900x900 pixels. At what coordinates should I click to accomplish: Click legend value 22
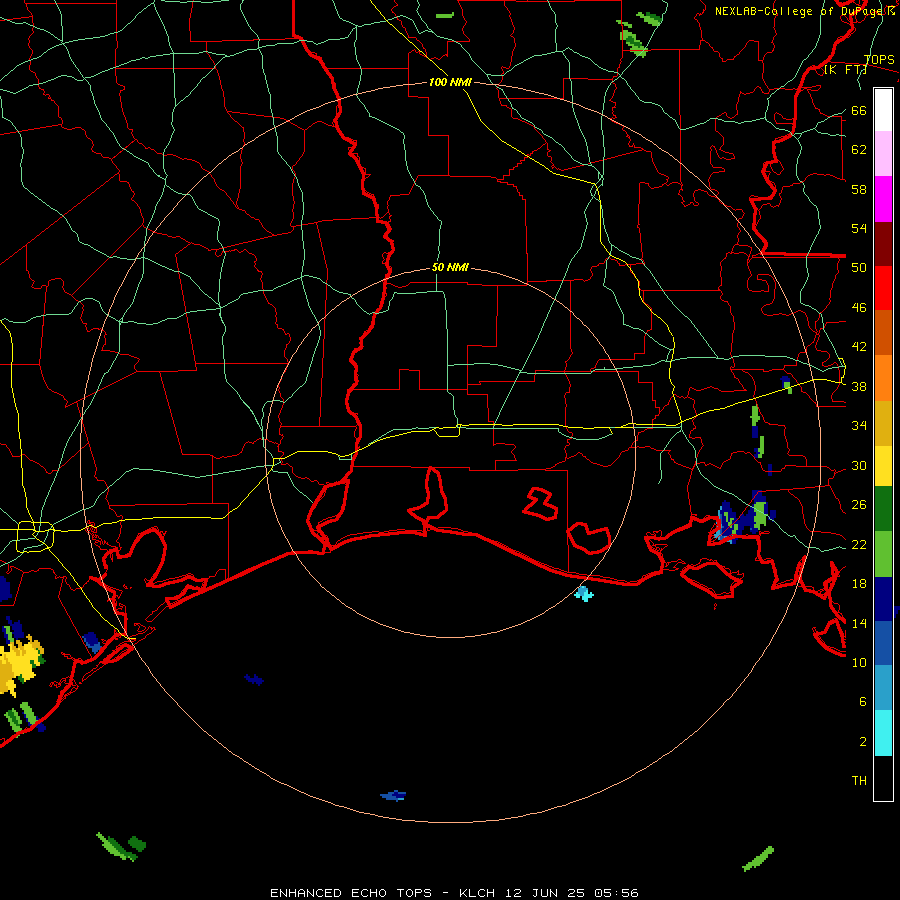(859, 544)
